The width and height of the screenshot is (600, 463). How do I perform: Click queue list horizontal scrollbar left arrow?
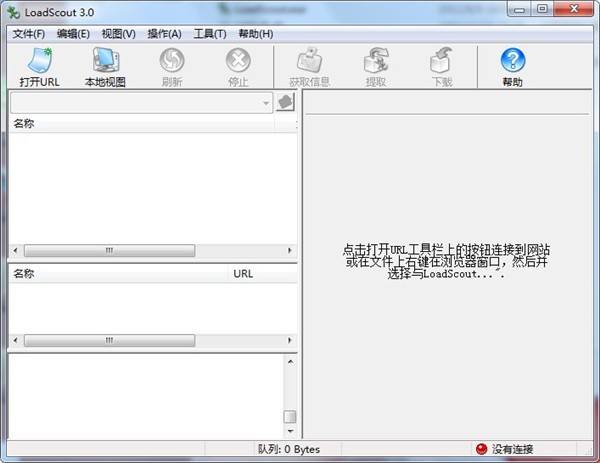pyautogui.click(x=16, y=340)
